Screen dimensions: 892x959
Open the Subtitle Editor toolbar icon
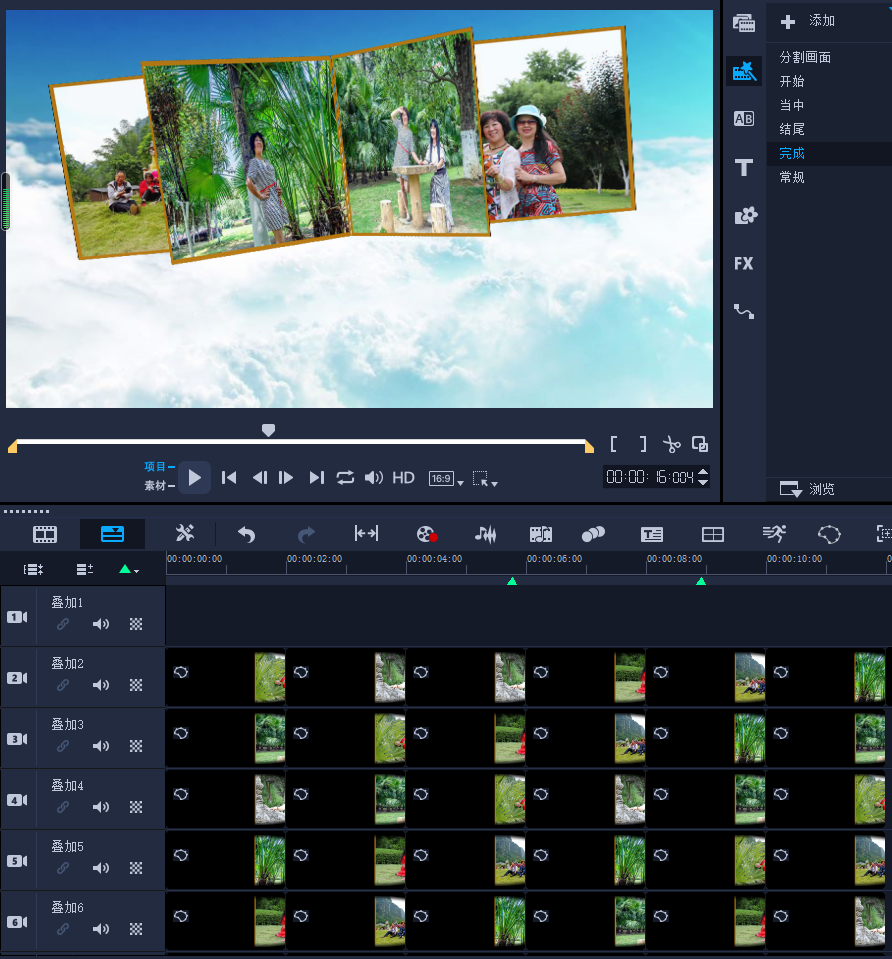tap(652, 534)
